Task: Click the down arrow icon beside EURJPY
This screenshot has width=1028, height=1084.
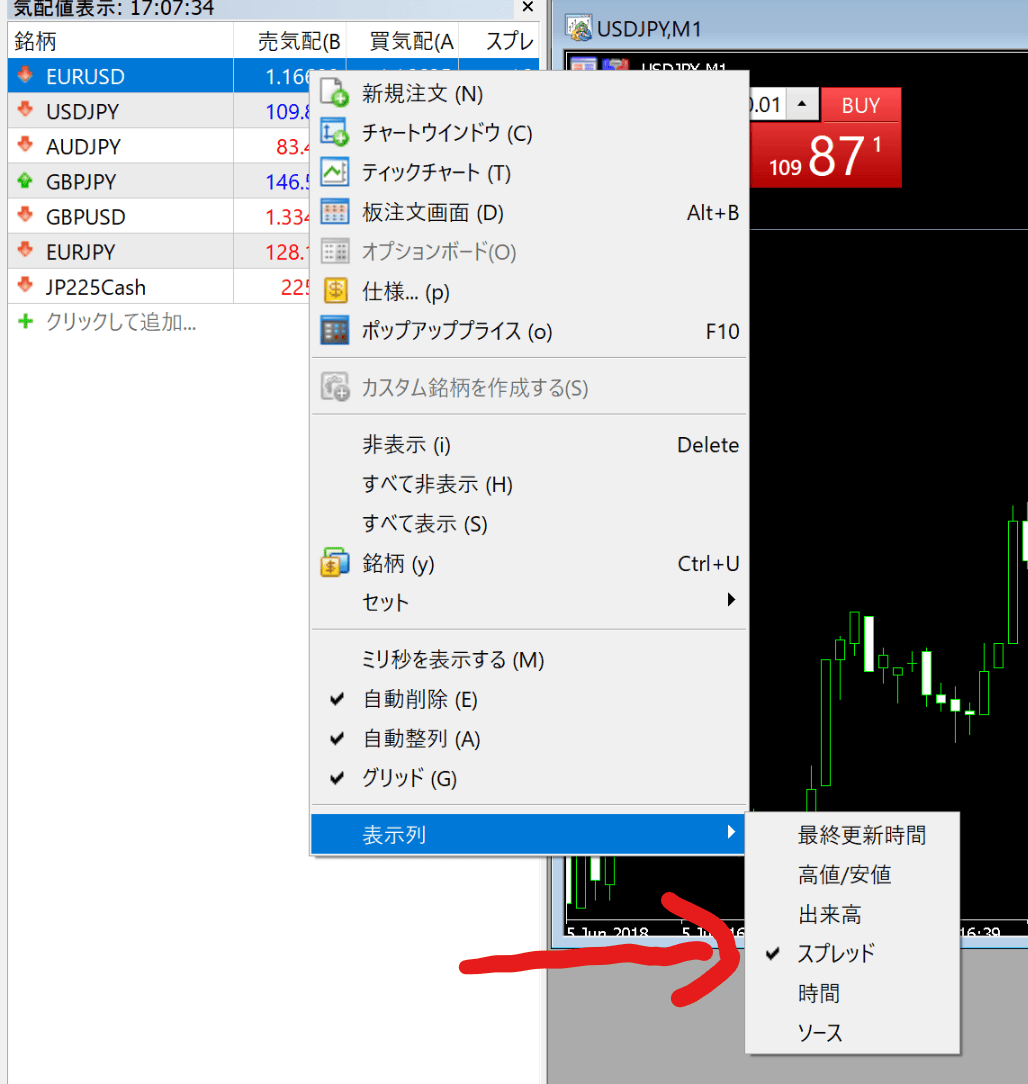Action: coord(26,251)
